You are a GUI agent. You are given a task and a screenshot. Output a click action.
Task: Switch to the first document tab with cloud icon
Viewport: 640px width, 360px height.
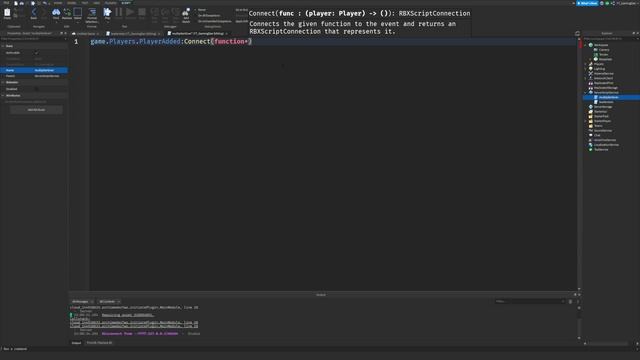86,33
